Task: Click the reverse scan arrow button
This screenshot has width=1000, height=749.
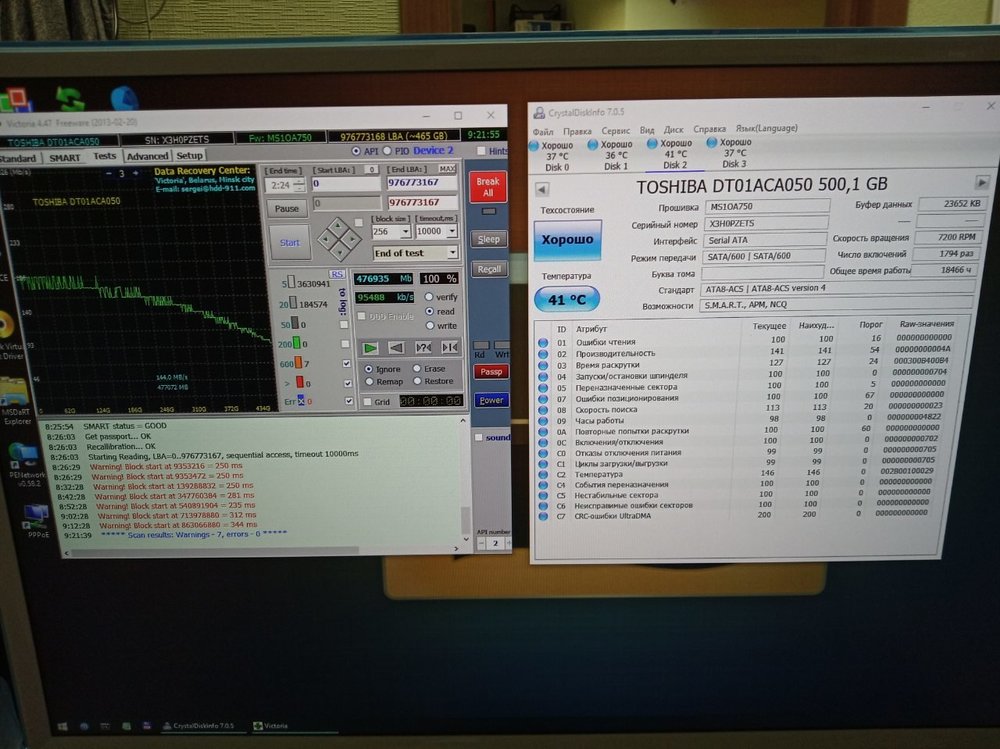Action: pyautogui.click(x=396, y=348)
